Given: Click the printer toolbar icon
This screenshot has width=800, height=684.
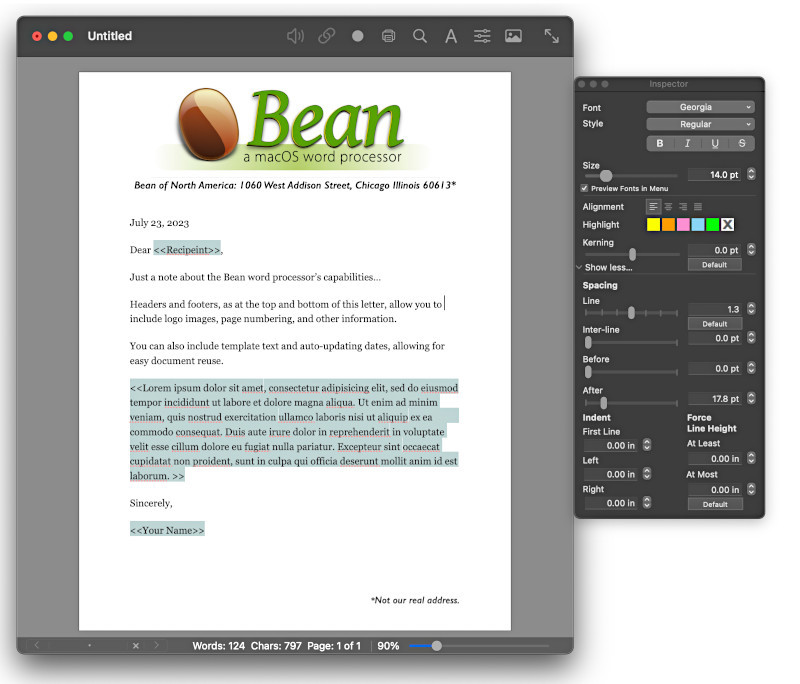Looking at the screenshot, I should tap(389, 36).
